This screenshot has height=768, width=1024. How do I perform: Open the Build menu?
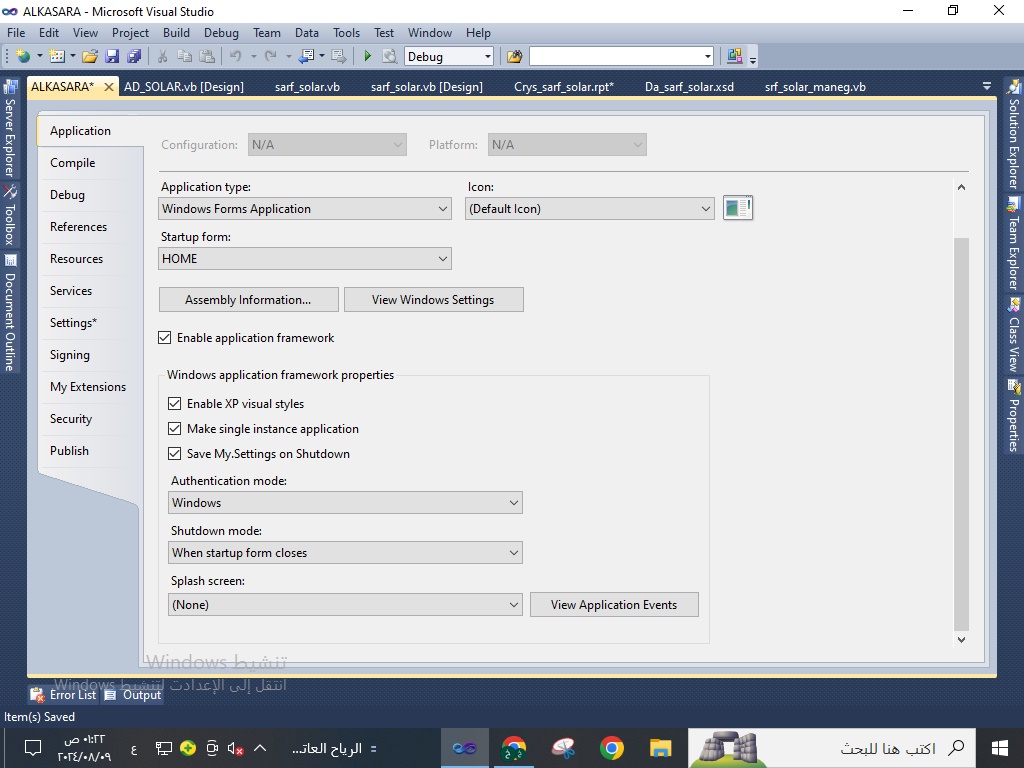point(176,32)
